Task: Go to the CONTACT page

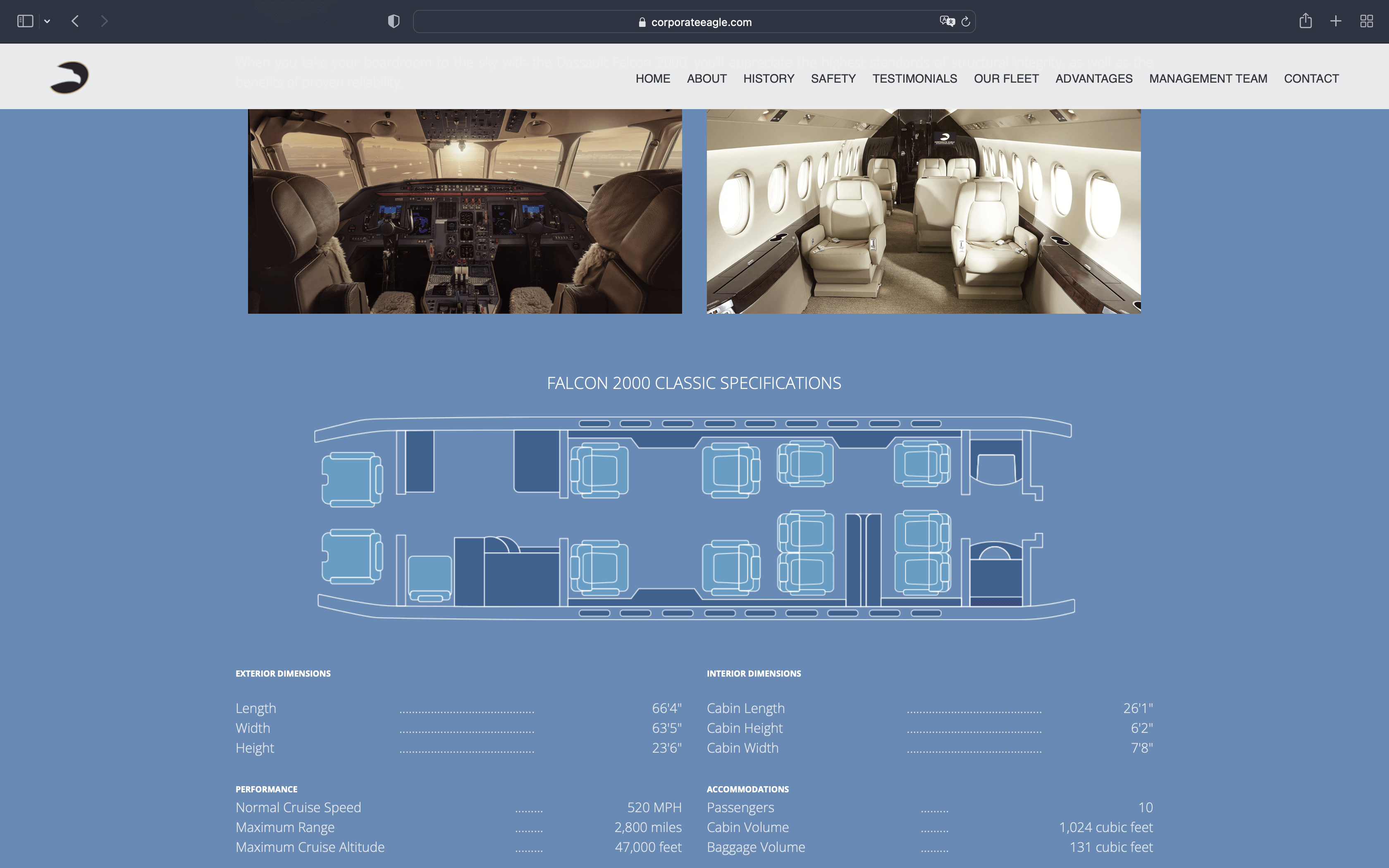Action: 1312,79
